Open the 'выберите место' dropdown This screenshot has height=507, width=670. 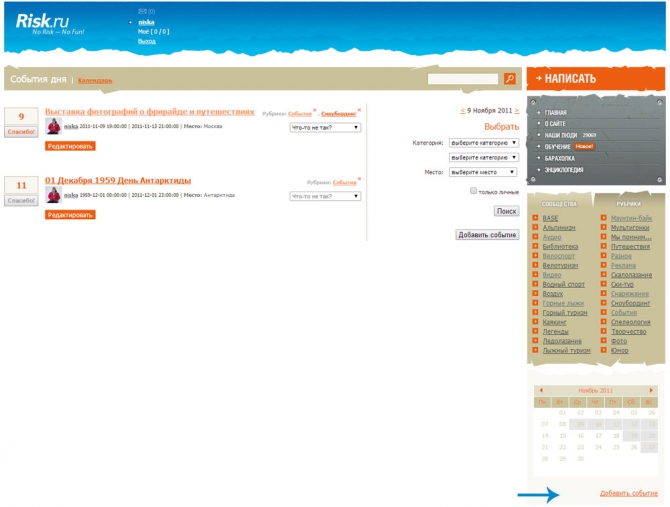(484, 172)
